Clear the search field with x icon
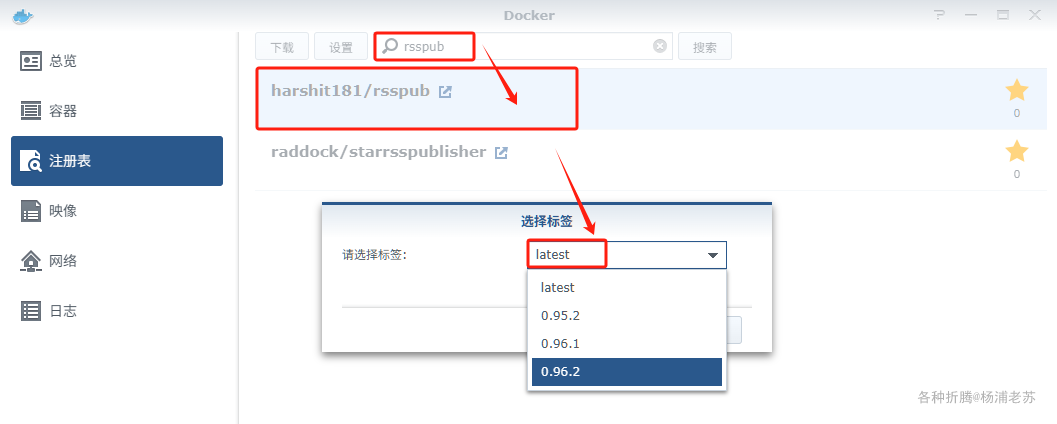Screen dimensions: 1057x424 660,46
